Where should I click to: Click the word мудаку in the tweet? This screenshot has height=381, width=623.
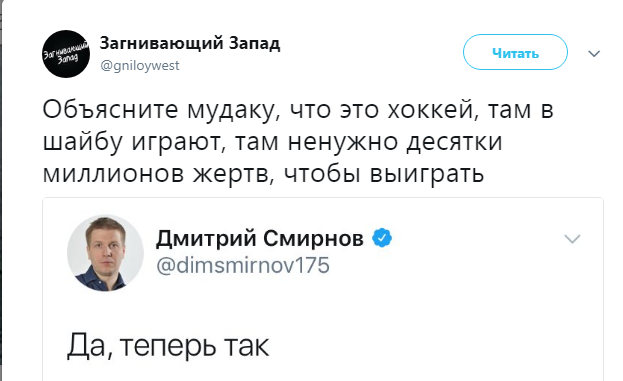(234, 111)
